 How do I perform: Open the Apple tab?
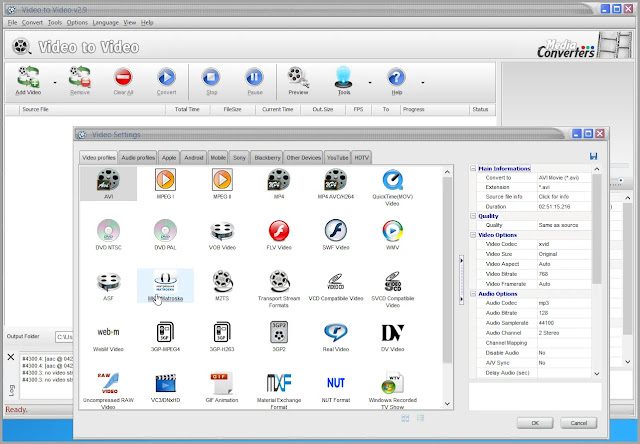pos(169,158)
